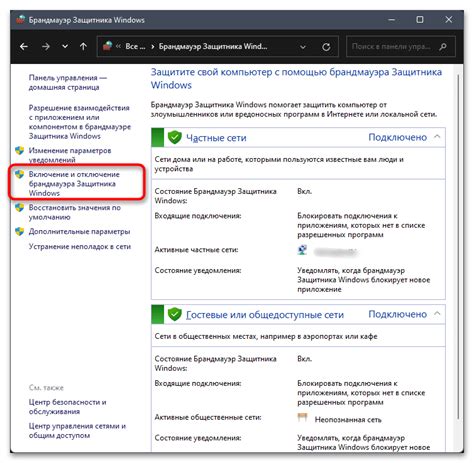Click the vertical scrollbar of main pane
474x463 pixels.
458,247
